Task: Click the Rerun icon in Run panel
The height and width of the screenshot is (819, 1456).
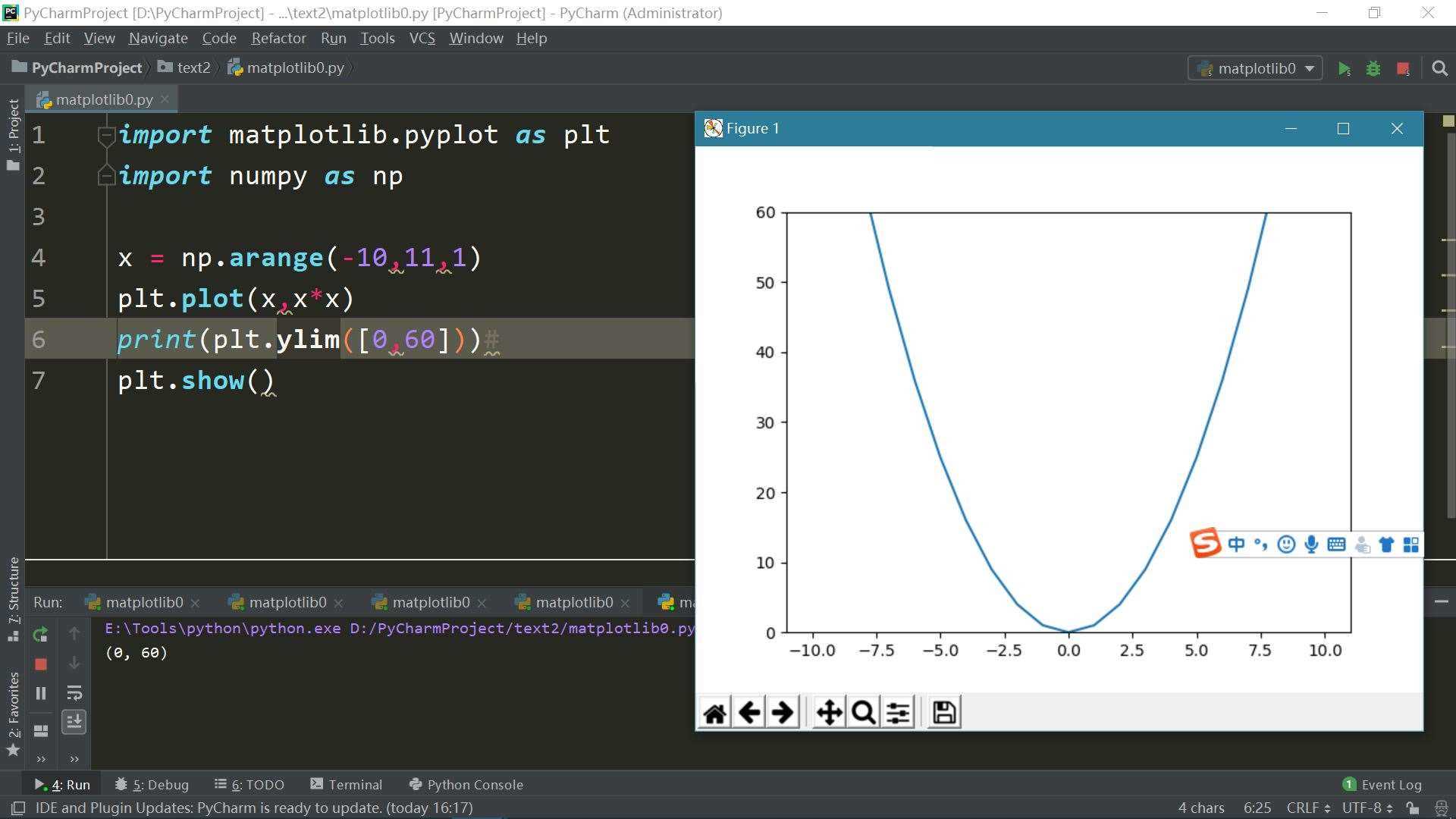Action: point(41,634)
